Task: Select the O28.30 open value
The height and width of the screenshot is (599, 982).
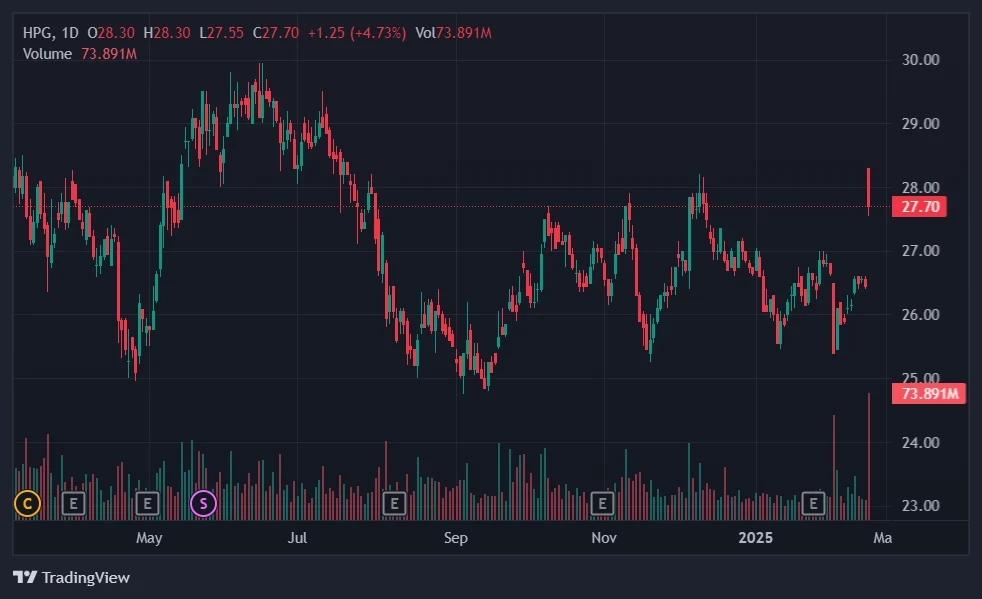Action: (x=111, y=33)
